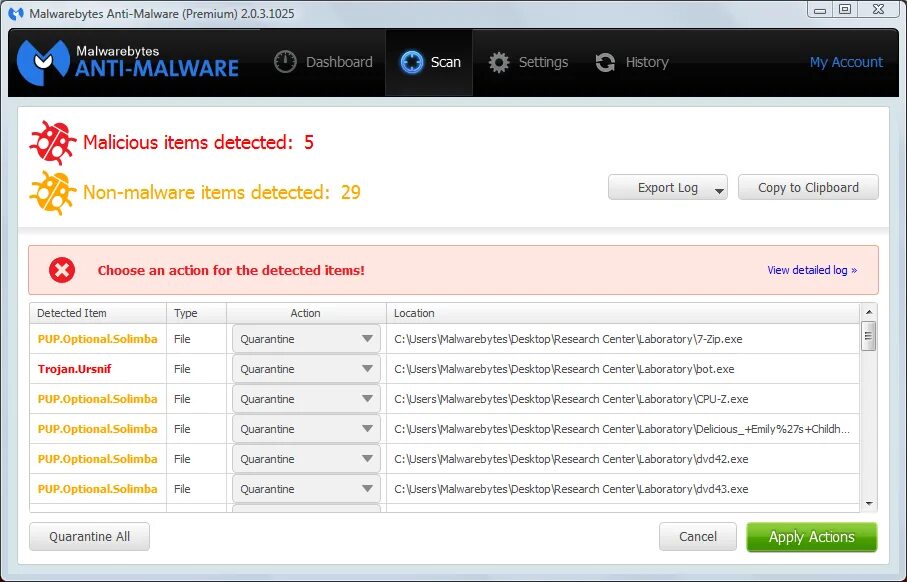Click the Settings gear icon

point(499,62)
